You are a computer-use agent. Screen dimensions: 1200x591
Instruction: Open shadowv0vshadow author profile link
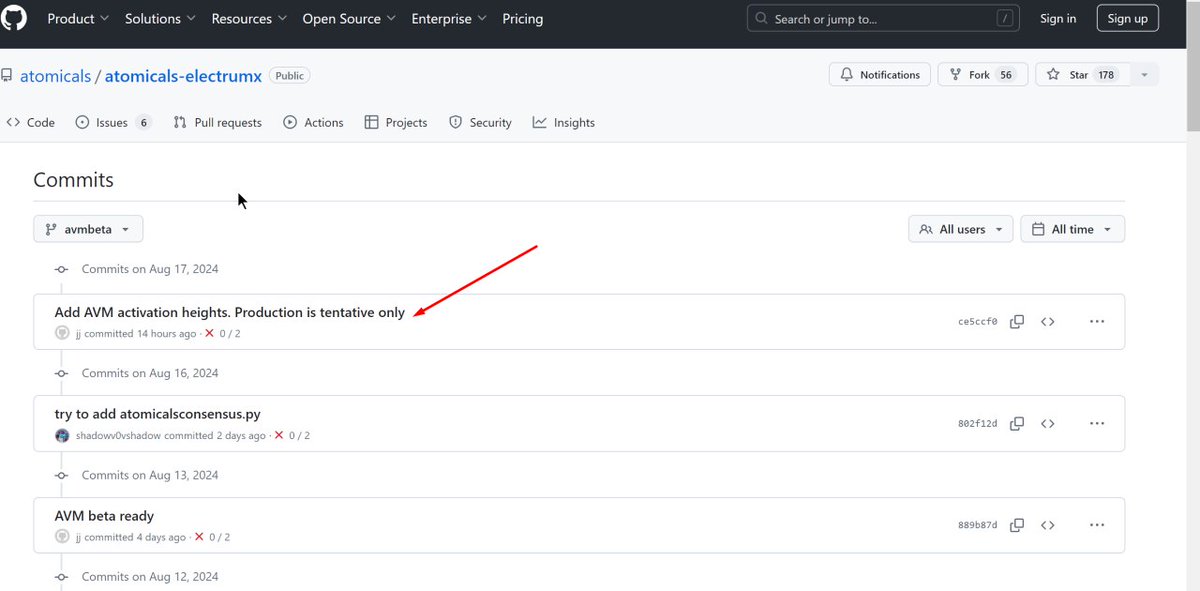click(x=118, y=436)
